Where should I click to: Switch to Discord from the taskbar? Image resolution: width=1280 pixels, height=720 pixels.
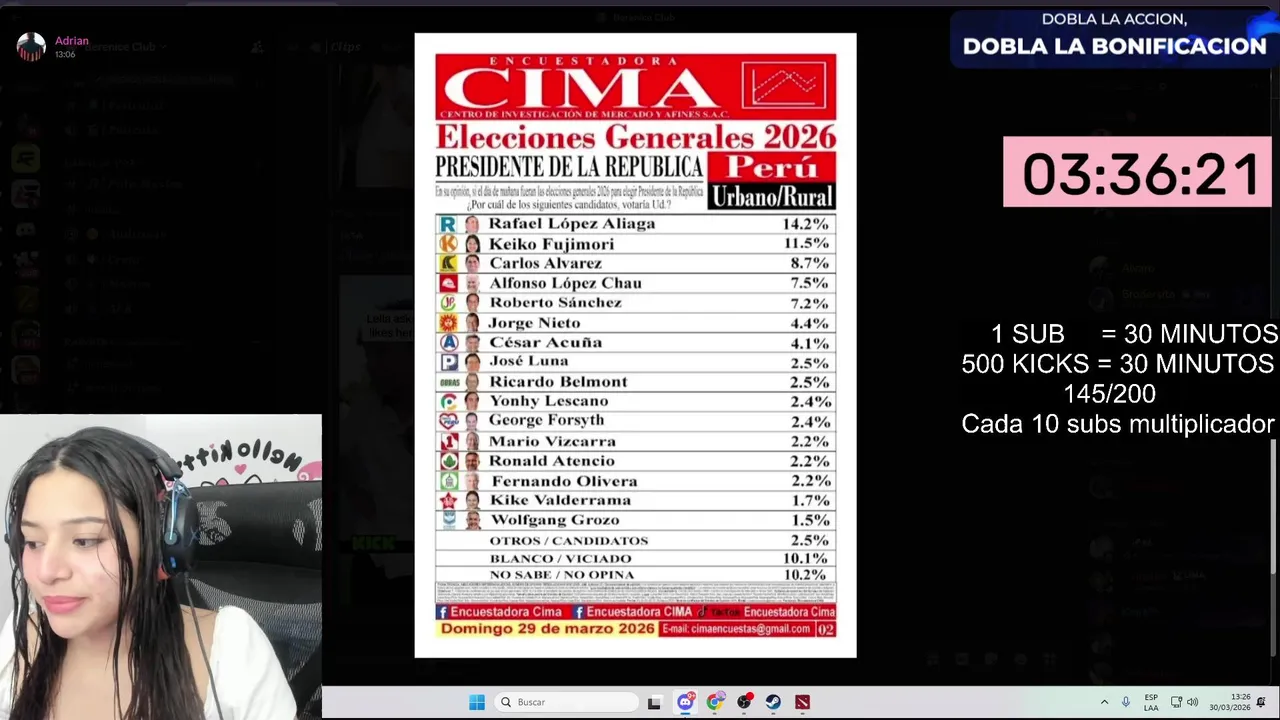point(685,702)
